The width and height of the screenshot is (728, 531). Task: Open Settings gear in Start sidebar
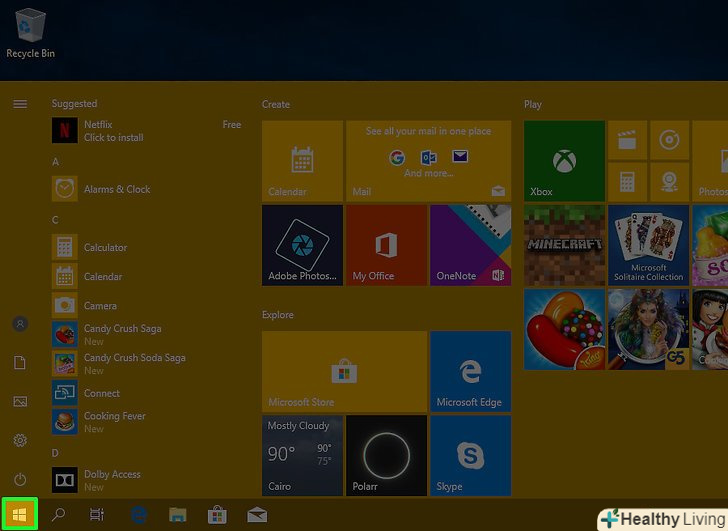[x=20, y=440]
